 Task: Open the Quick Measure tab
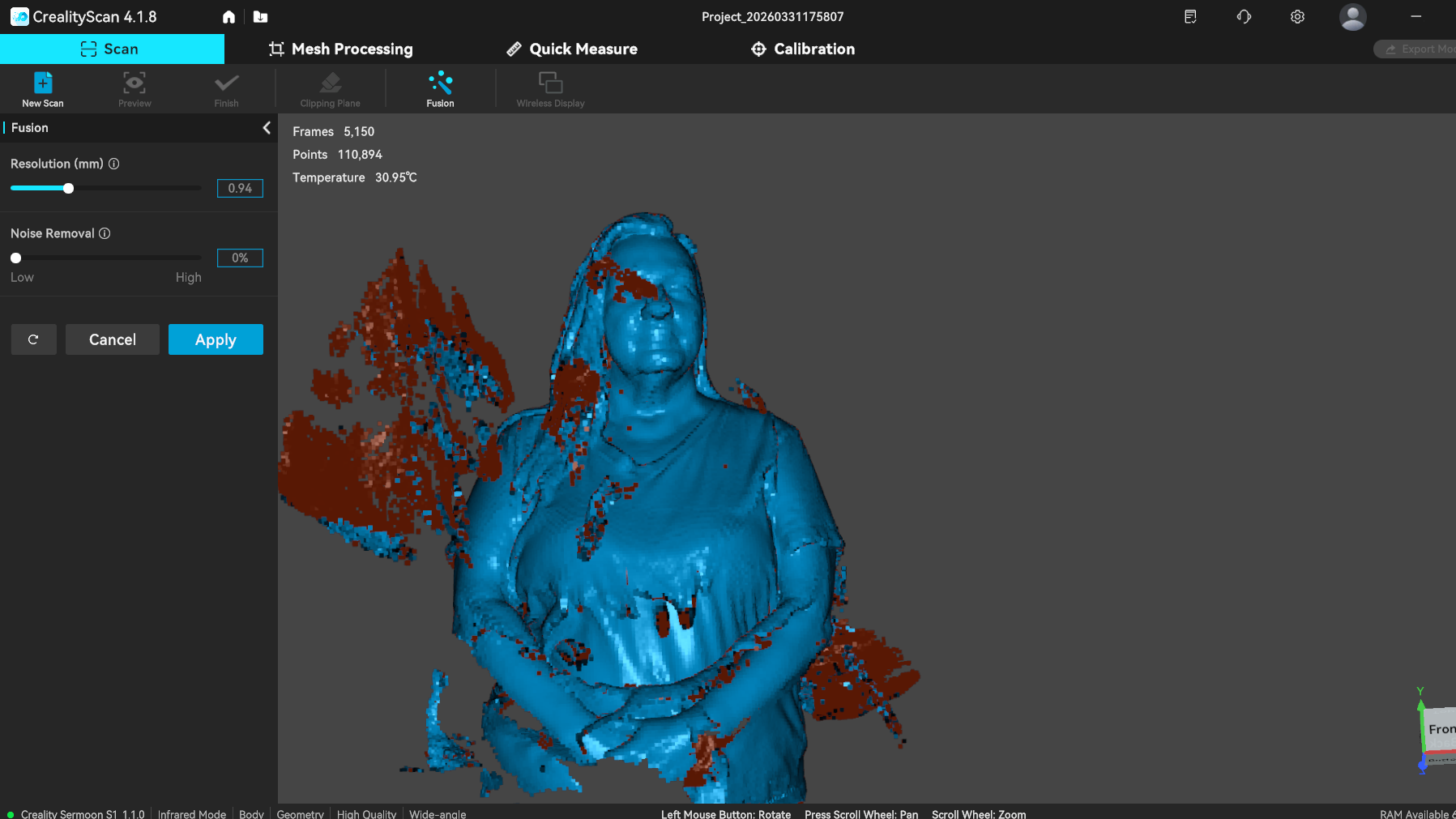click(x=572, y=49)
